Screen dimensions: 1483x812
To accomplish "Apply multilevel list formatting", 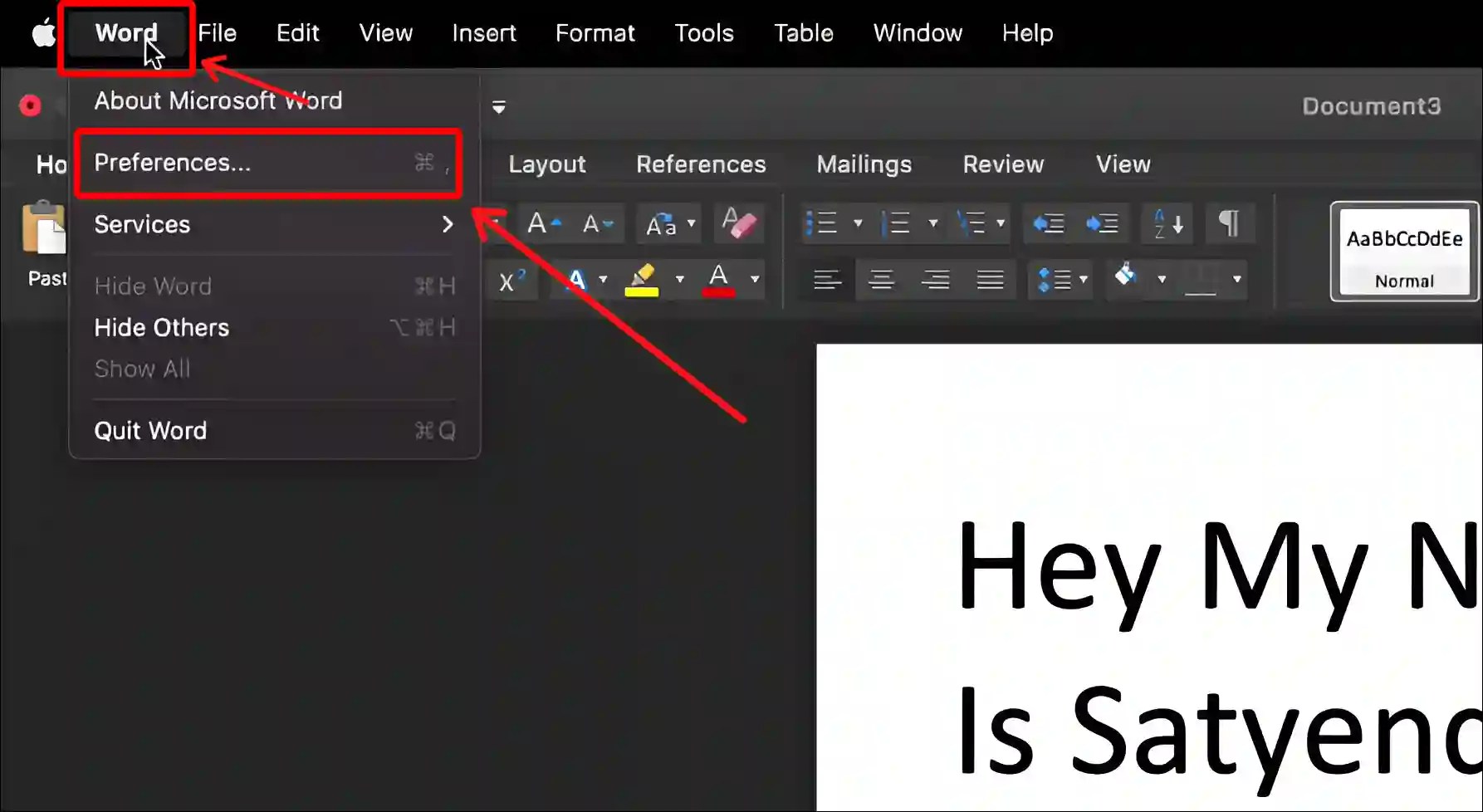I will [970, 223].
